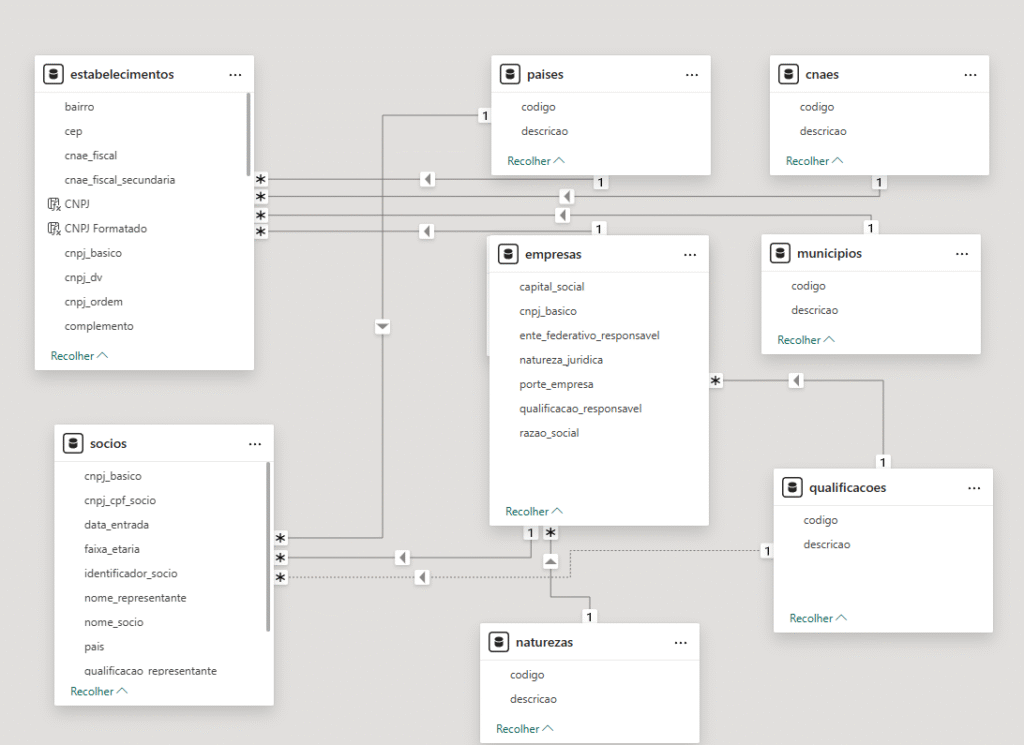Screen dimensions: 1024x745
Task: Click the socios table database icon
Action: pyautogui.click(x=72, y=443)
